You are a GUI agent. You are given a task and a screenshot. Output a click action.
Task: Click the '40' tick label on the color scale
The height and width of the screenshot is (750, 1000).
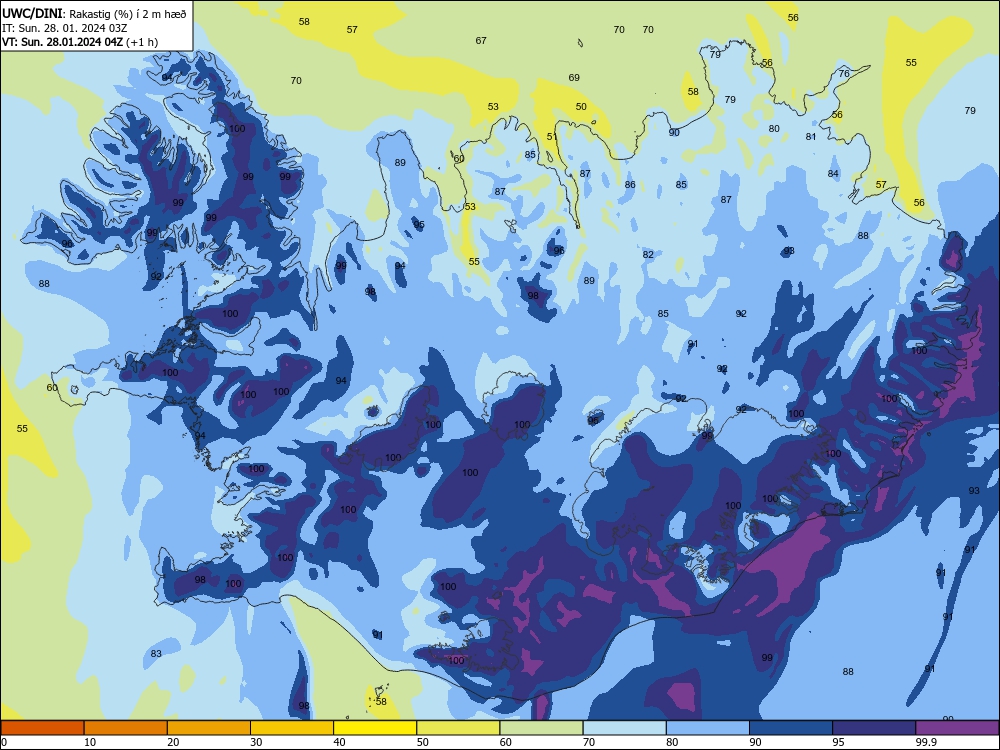[339, 742]
